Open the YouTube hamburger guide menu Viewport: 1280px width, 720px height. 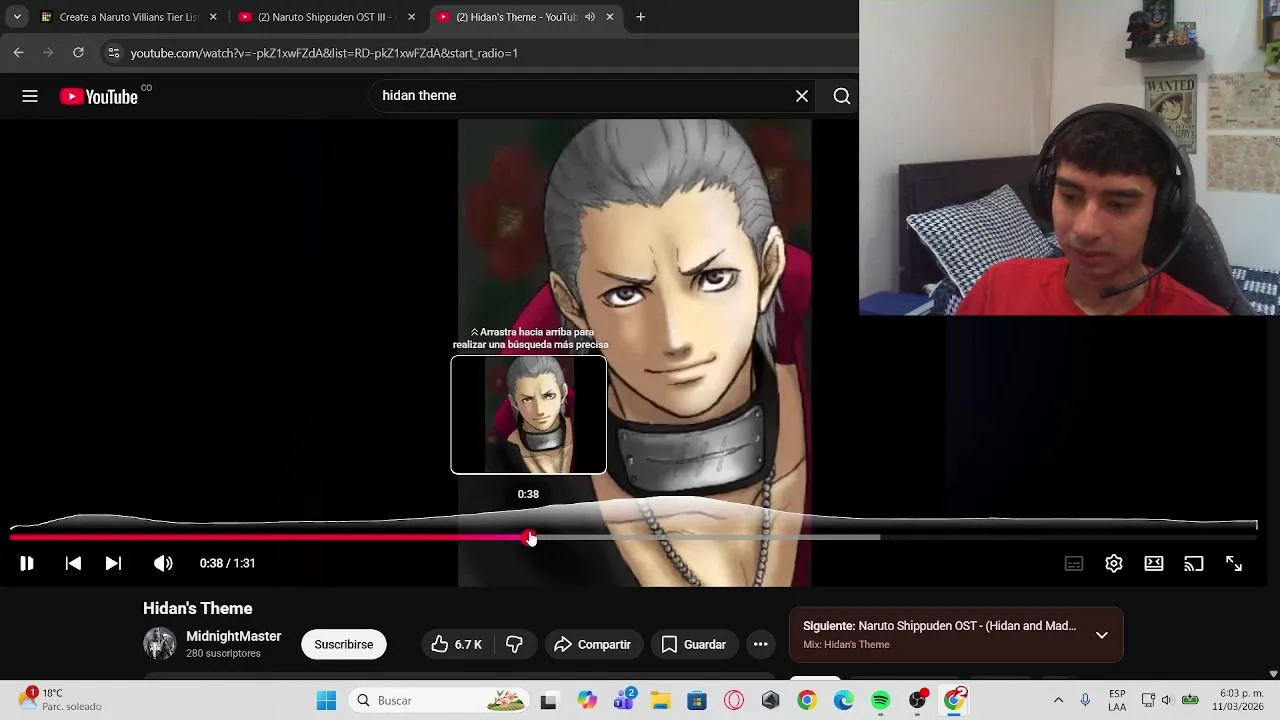tap(30, 96)
